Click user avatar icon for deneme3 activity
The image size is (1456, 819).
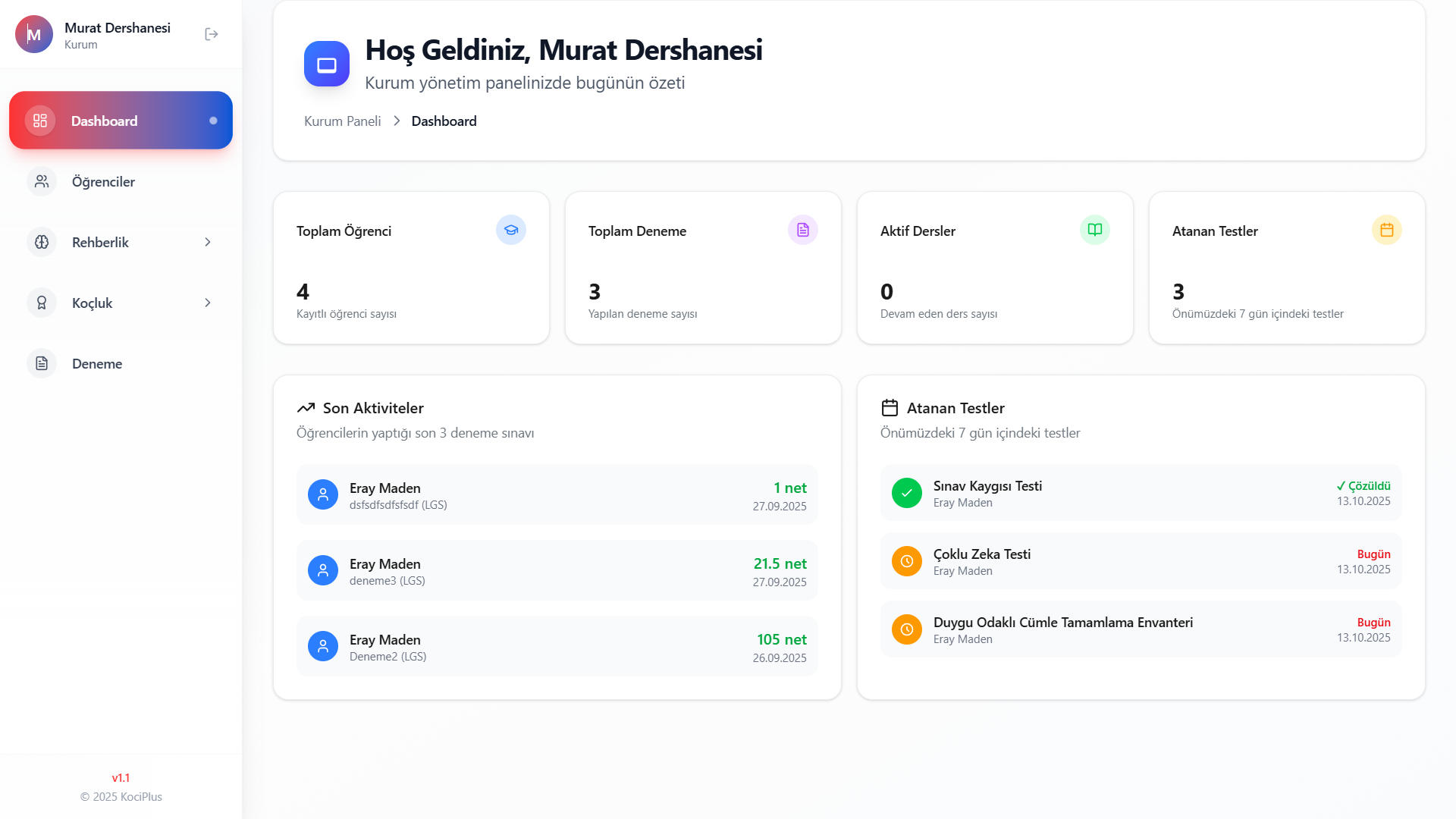(322, 570)
